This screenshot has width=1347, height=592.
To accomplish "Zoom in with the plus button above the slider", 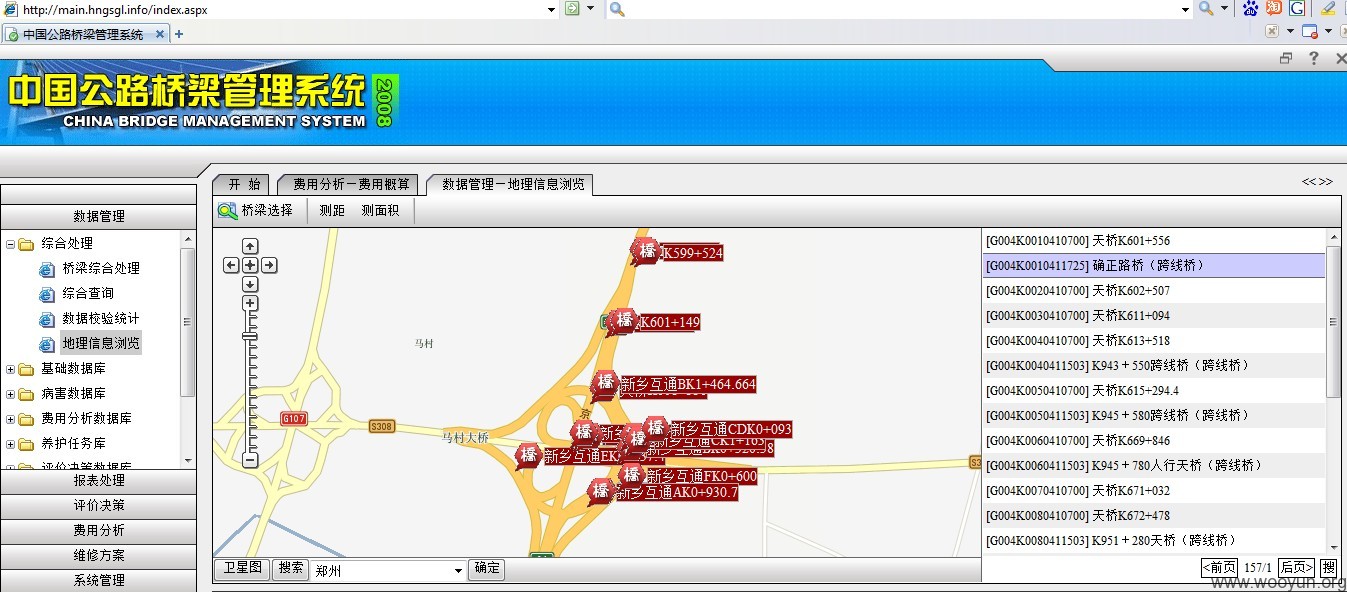I will 250,303.
